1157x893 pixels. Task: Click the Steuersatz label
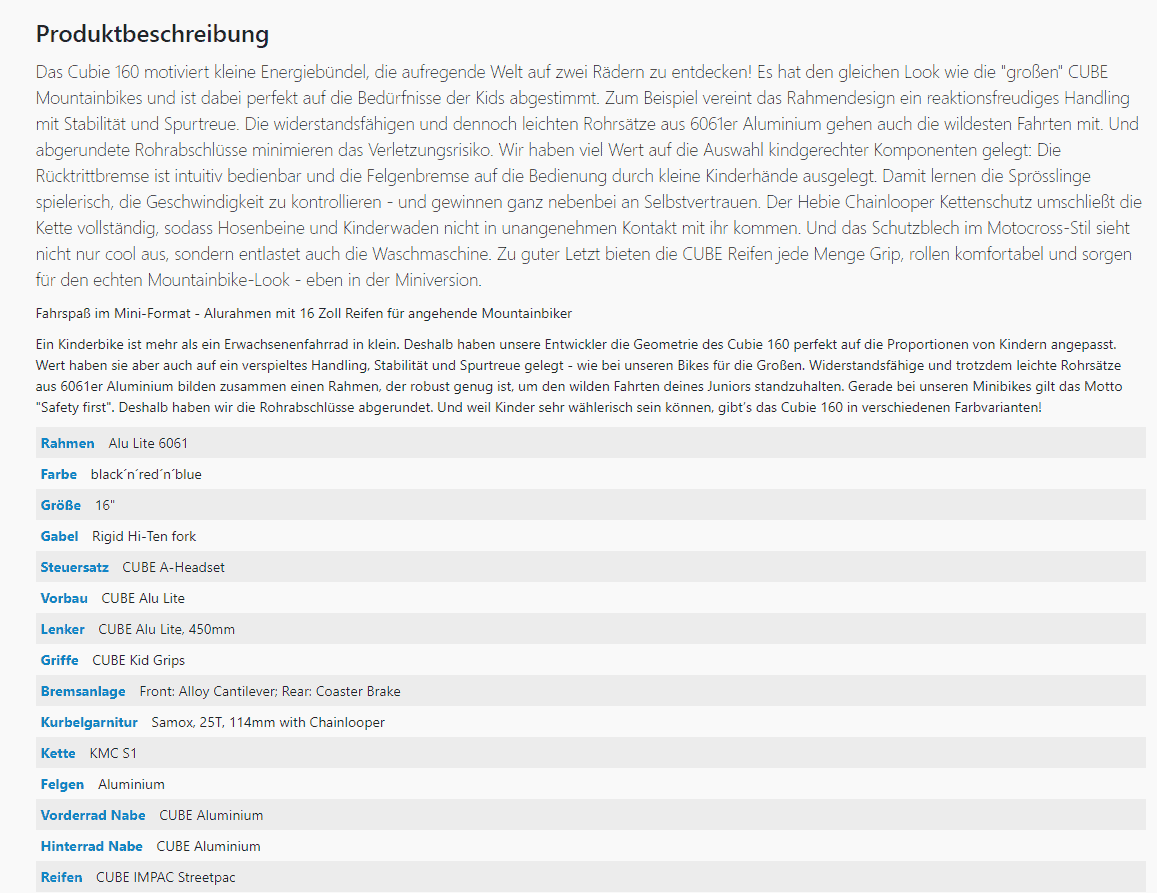point(74,567)
